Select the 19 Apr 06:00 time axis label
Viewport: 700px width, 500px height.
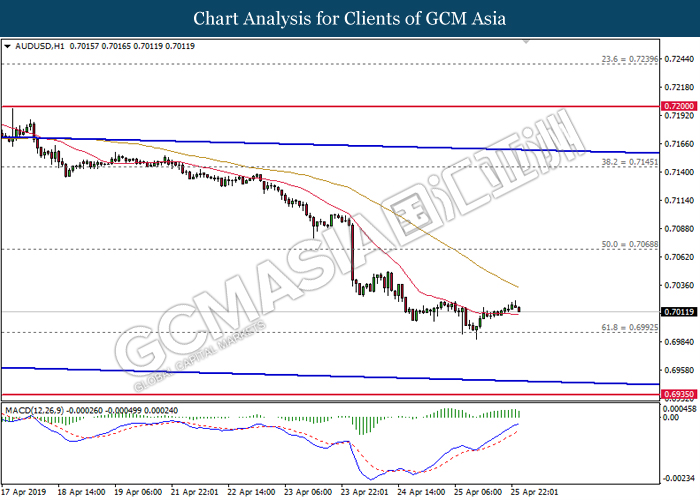point(138,492)
